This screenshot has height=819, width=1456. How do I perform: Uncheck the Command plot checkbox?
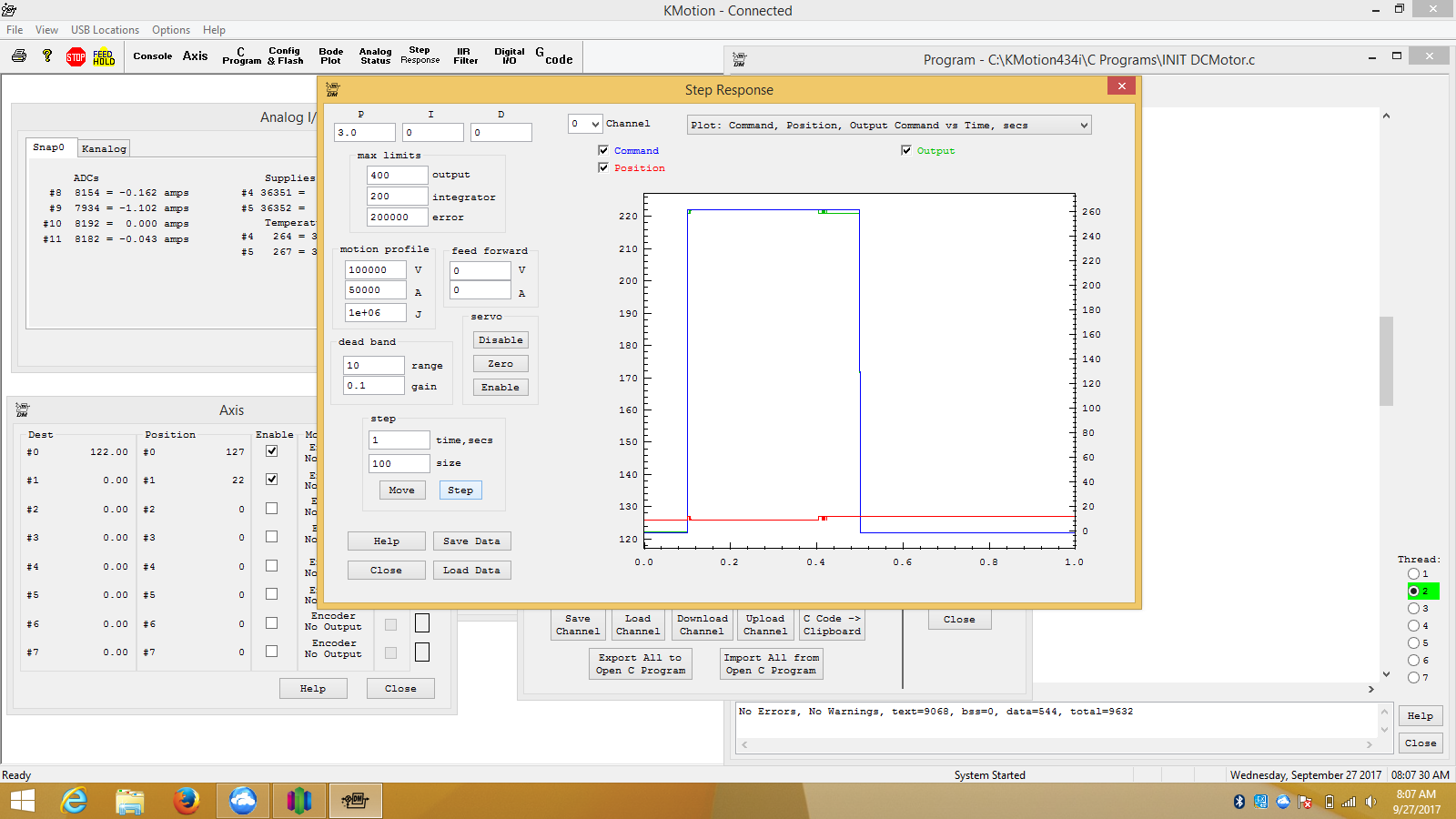603,150
